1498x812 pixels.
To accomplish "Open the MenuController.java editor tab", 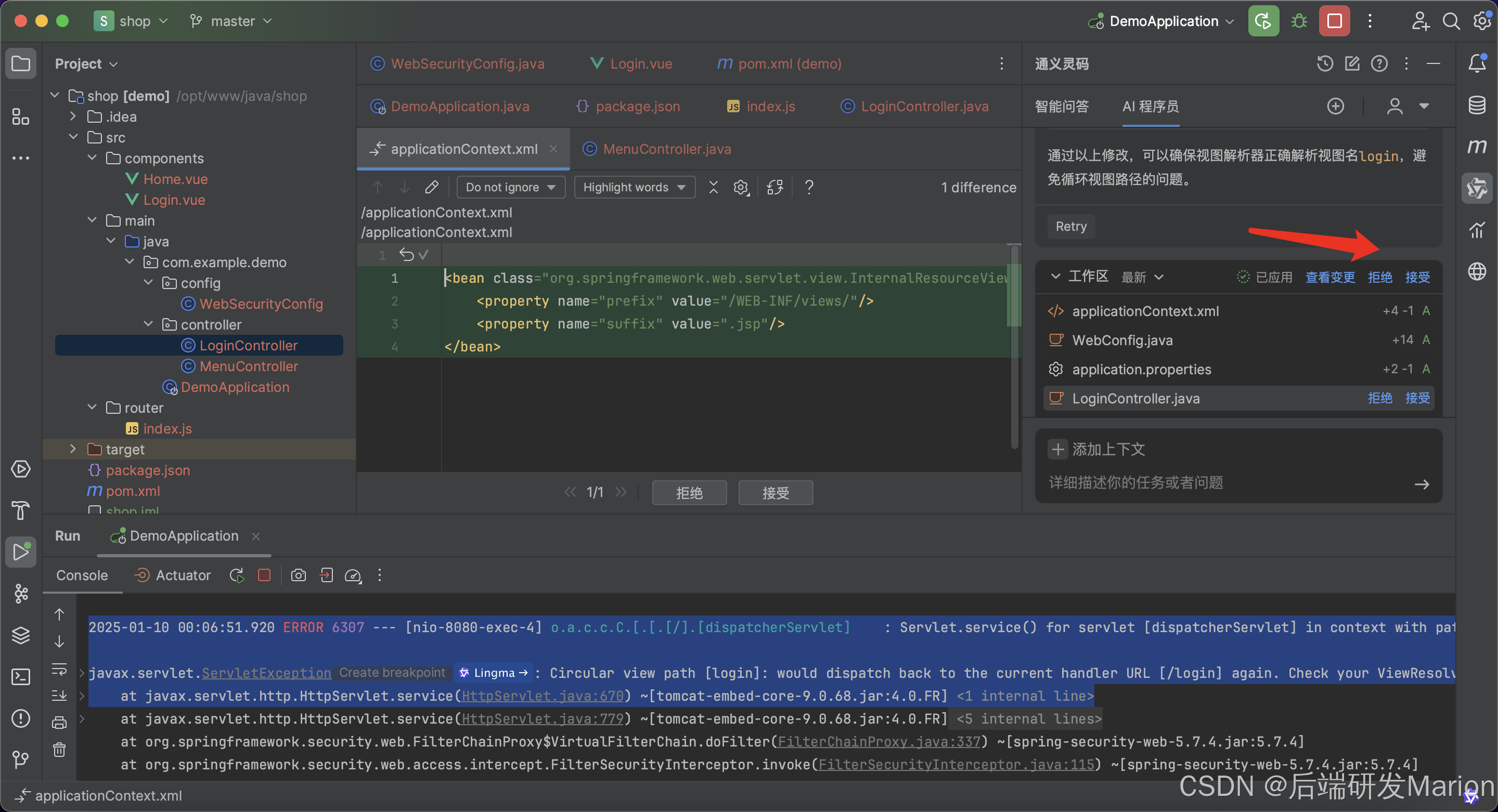I will 666,149.
